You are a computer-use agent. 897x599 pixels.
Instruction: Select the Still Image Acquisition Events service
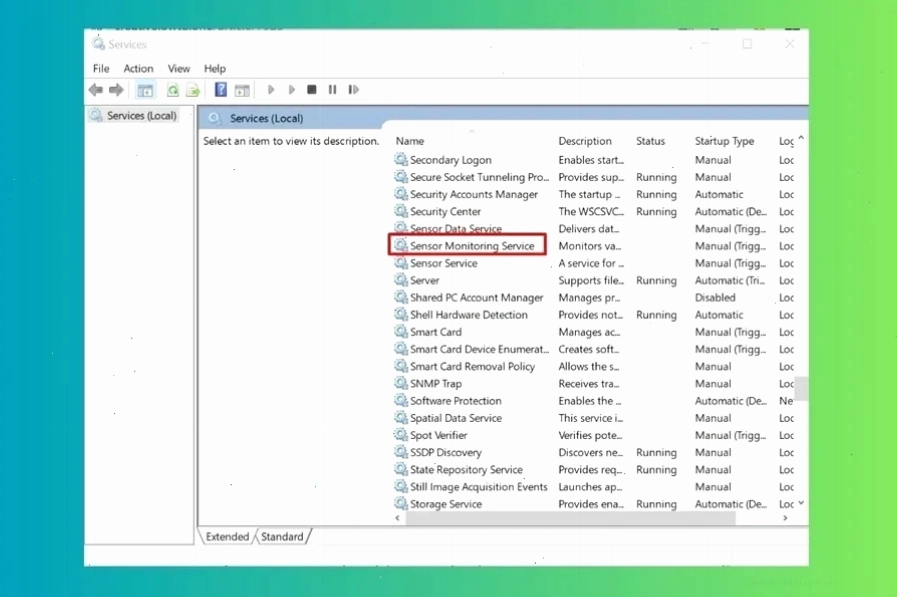478,486
